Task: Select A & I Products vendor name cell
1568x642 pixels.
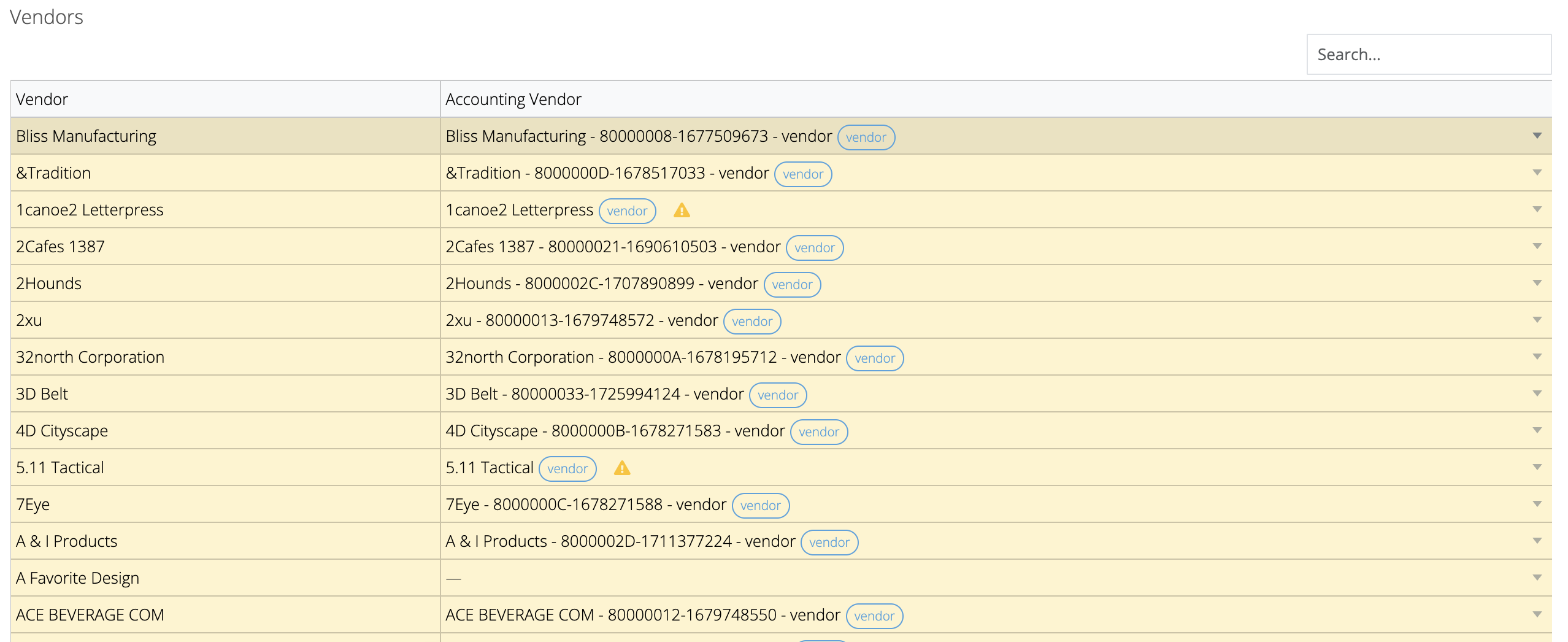Action: pyautogui.click(x=225, y=541)
